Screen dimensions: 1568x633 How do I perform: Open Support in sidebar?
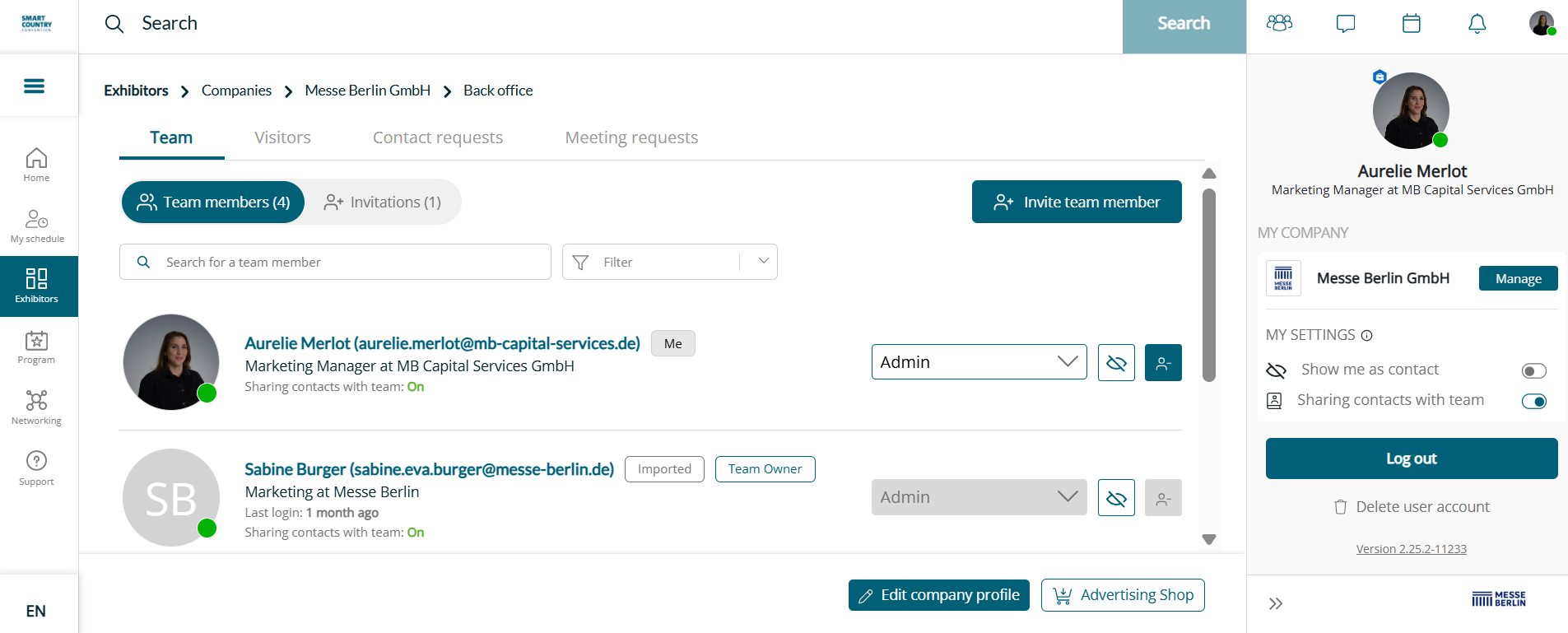[x=36, y=469]
